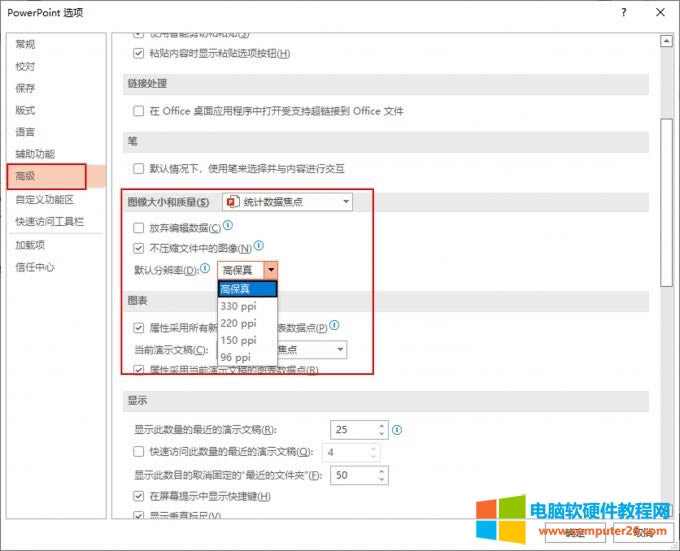Choose 96 ppi in the resolution dropdown
680x551 pixels.
click(235, 357)
